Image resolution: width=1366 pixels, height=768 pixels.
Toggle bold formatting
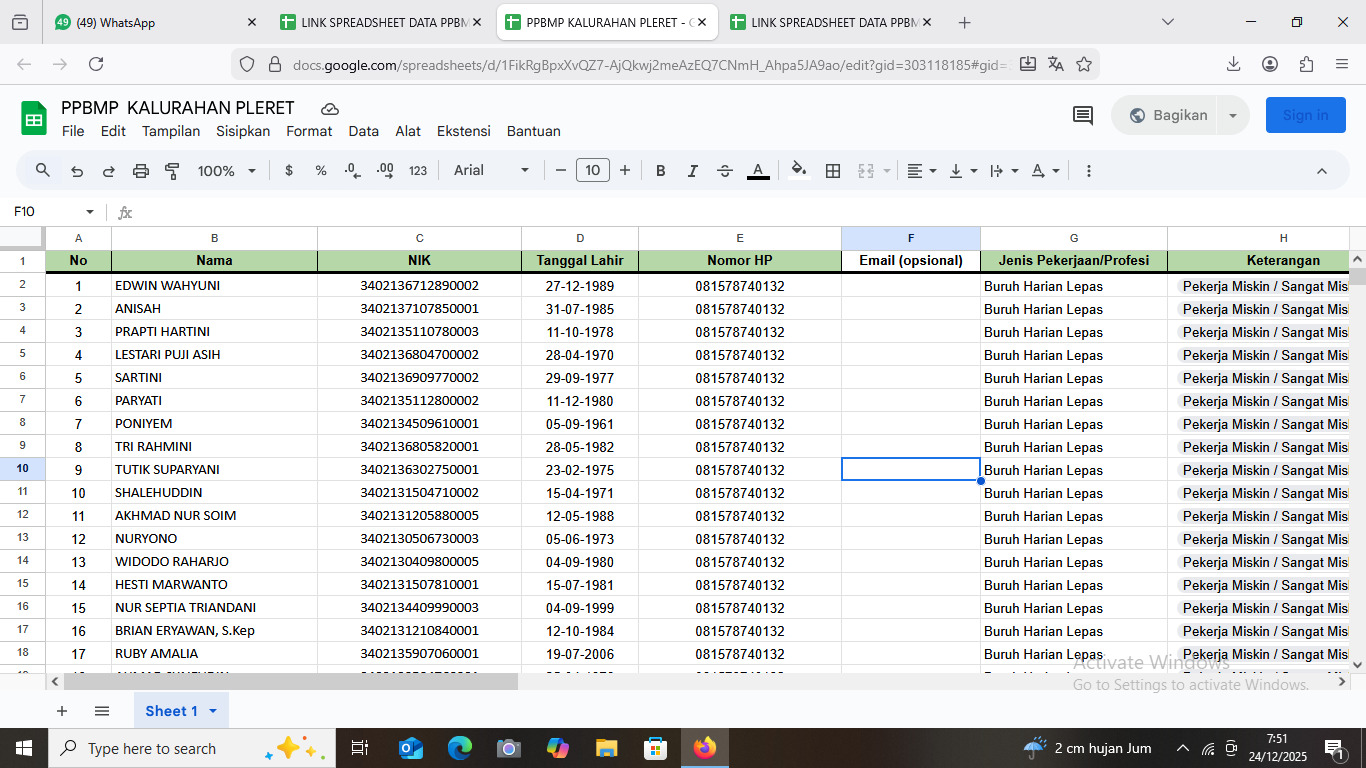coord(661,171)
